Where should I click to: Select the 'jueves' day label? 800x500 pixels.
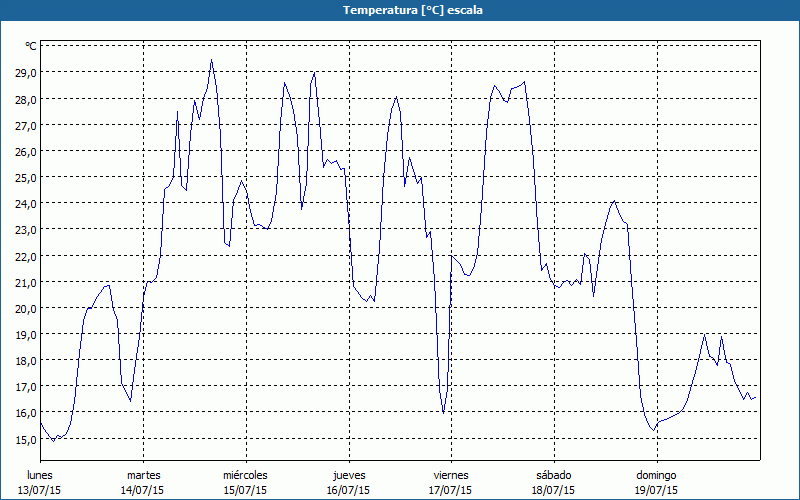click(x=348, y=475)
